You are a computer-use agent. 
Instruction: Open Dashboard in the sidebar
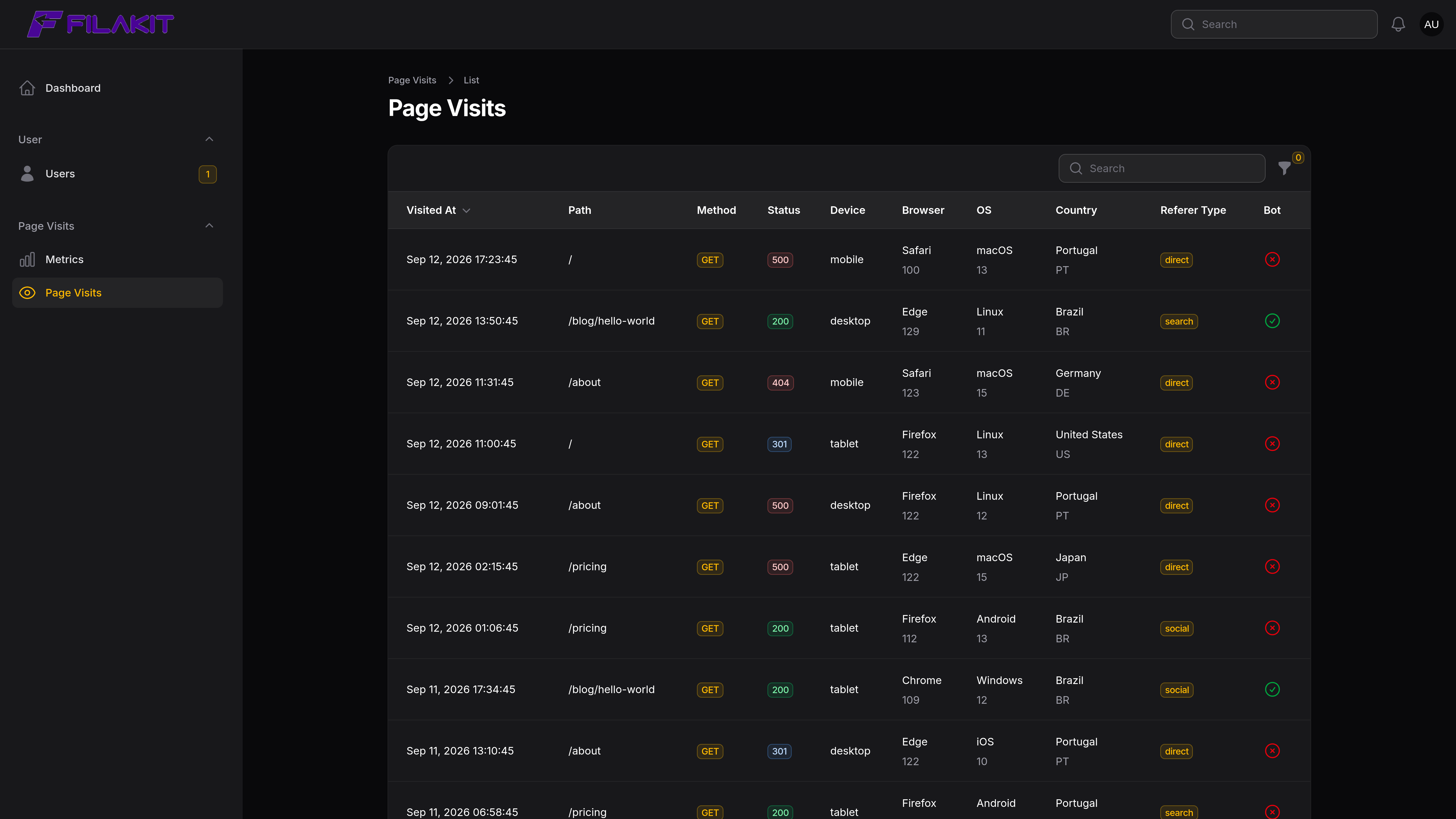pos(118,88)
